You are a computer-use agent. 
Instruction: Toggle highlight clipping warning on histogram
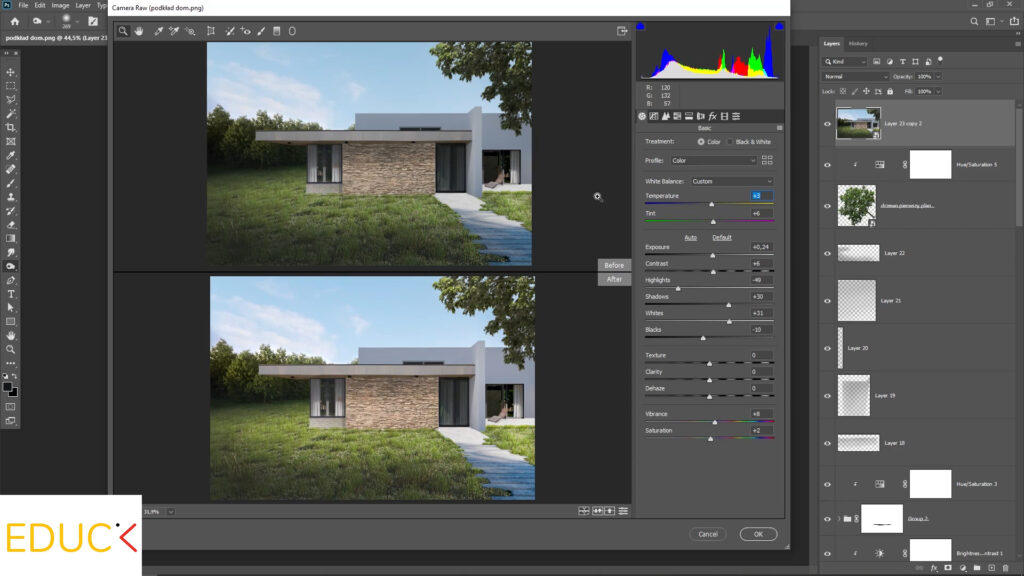[x=779, y=26]
